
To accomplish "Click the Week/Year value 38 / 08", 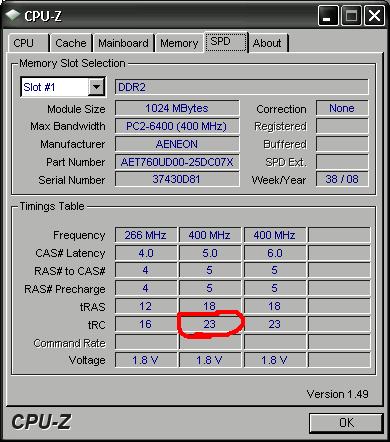I will [x=342, y=179].
